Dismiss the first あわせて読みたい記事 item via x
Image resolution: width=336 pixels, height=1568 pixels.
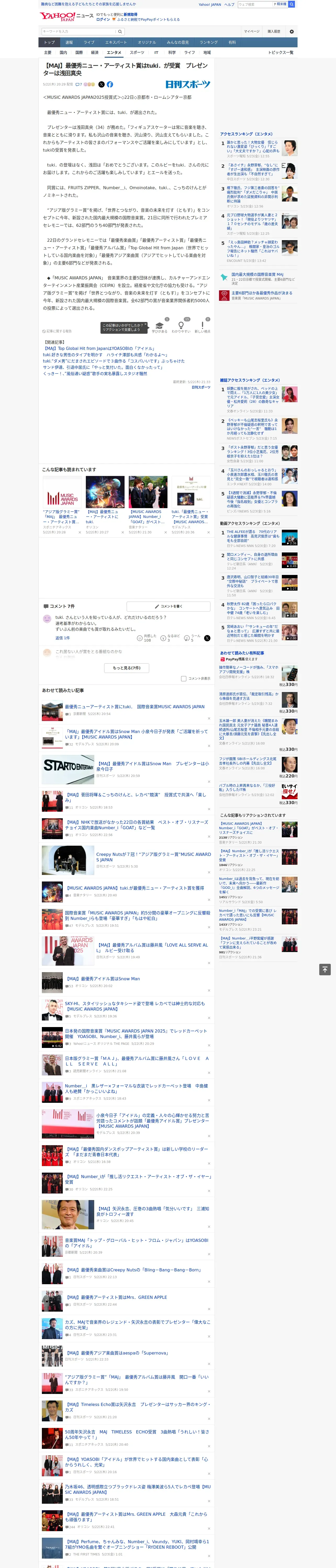[x=209, y=718]
